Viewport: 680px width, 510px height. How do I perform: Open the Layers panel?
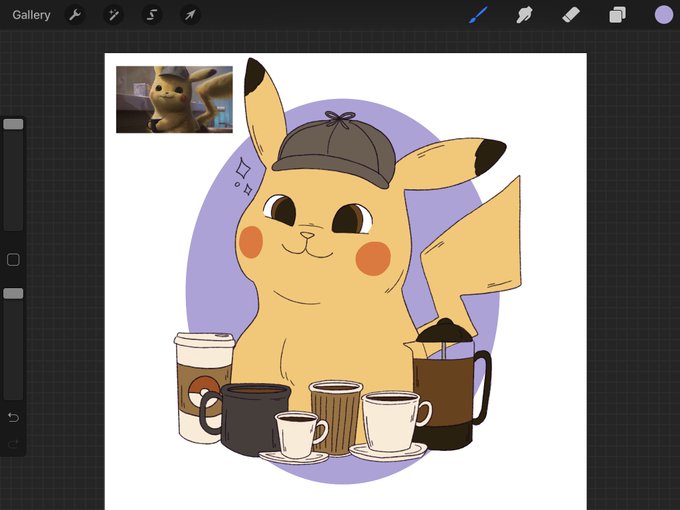pyautogui.click(x=617, y=15)
